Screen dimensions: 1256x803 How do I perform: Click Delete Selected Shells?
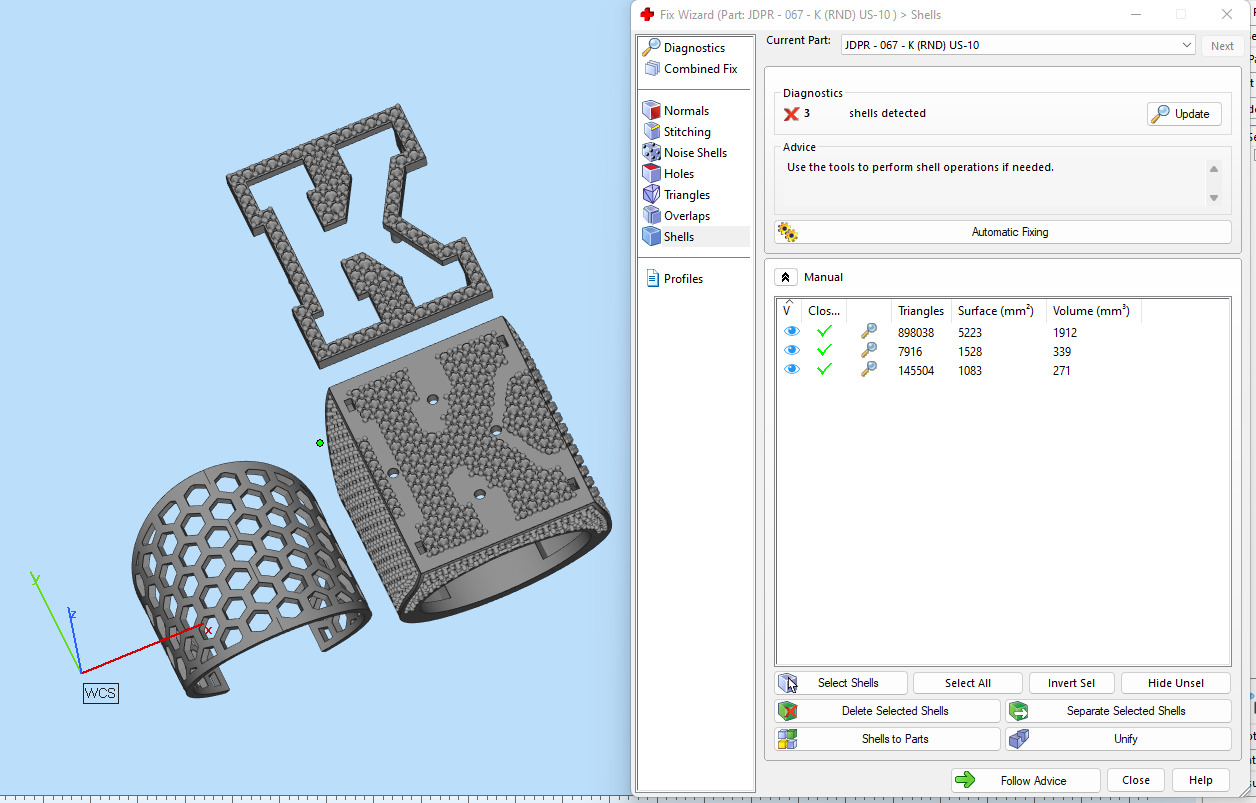[x=888, y=711]
